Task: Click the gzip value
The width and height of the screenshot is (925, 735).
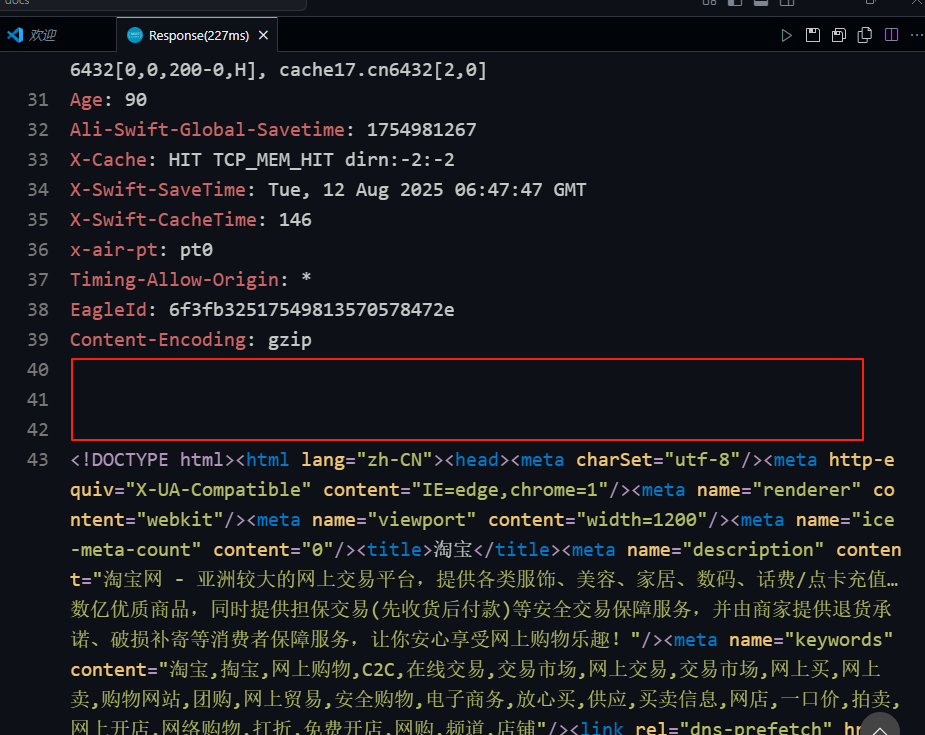Action: point(290,340)
